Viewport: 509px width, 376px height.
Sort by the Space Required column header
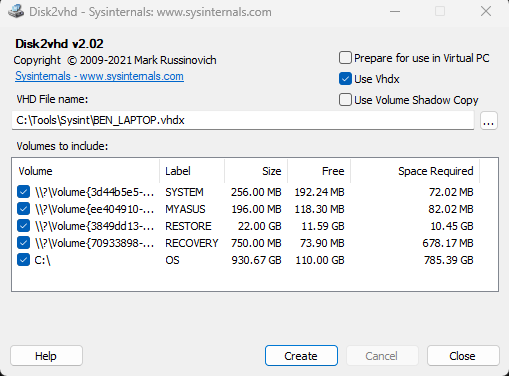click(415, 171)
